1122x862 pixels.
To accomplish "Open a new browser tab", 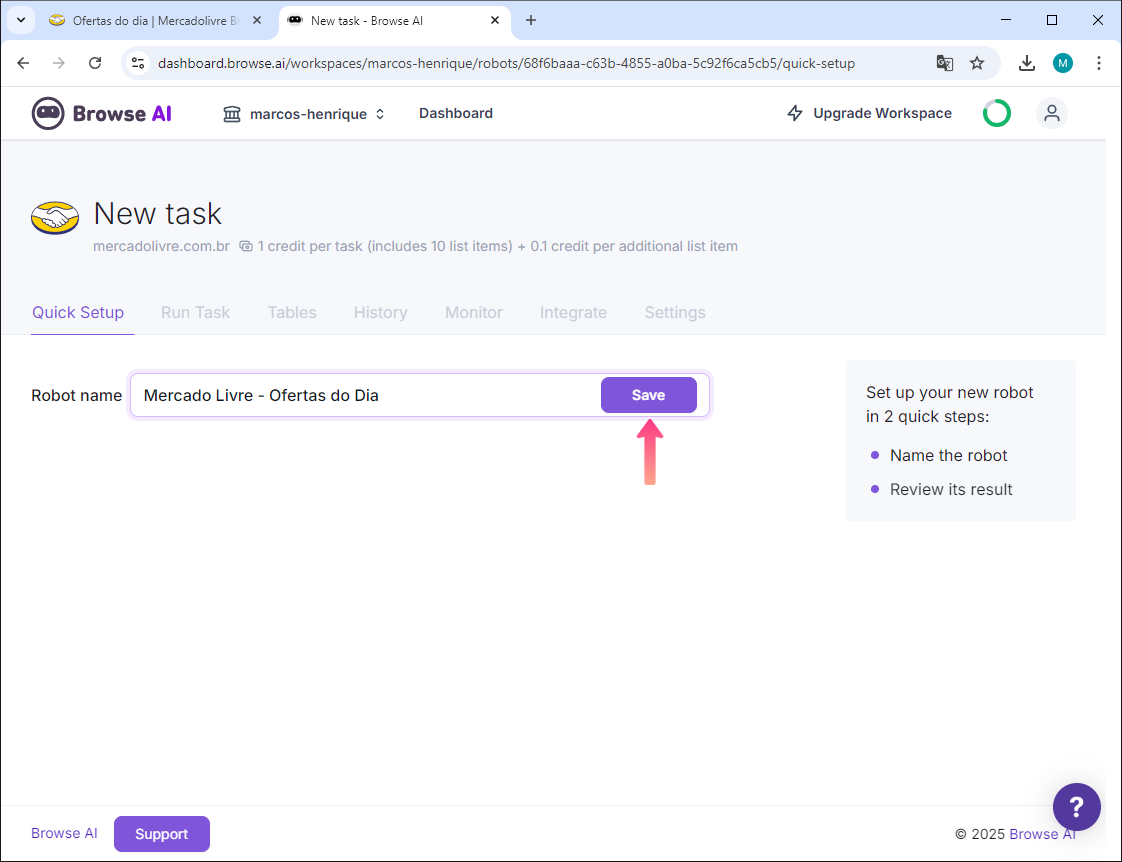I will pyautogui.click(x=531, y=20).
